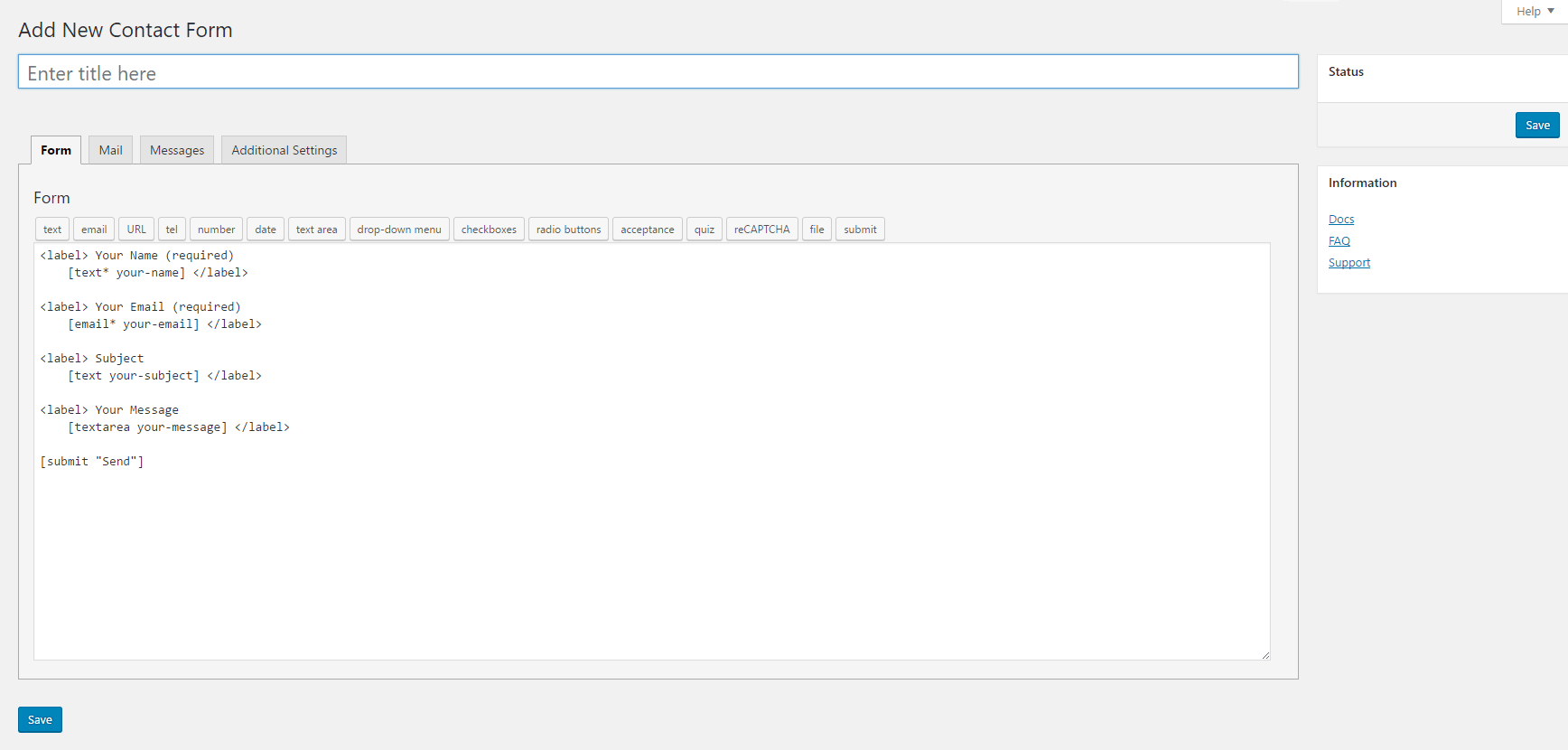The height and width of the screenshot is (750, 1568).
Task: Add a text area tag
Action: [x=316, y=230]
